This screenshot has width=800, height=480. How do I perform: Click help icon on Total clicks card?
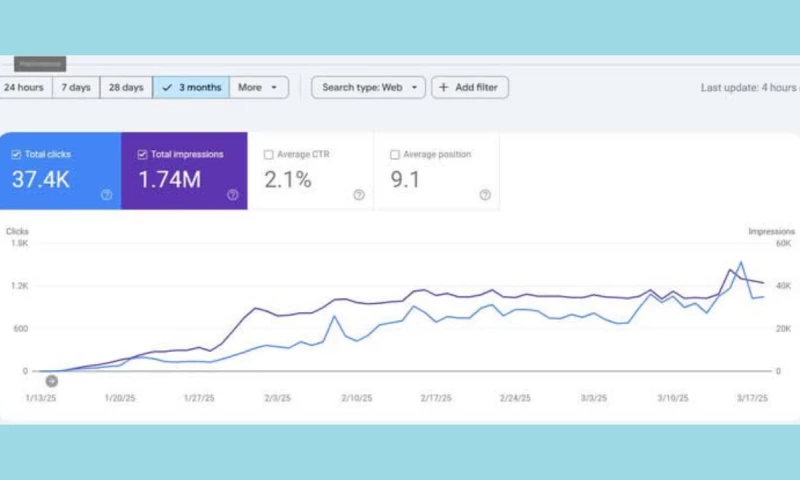pos(107,195)
